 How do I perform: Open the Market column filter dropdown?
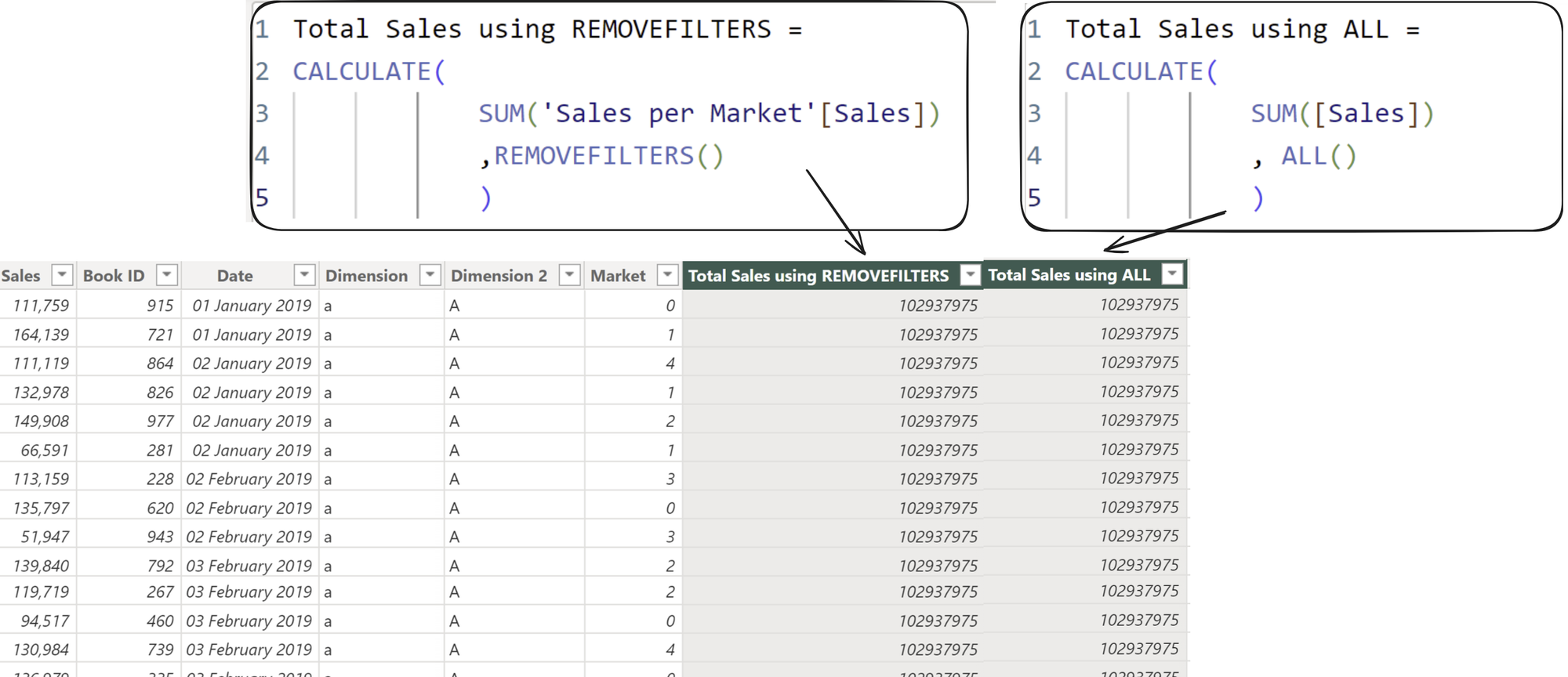[667, 275]
